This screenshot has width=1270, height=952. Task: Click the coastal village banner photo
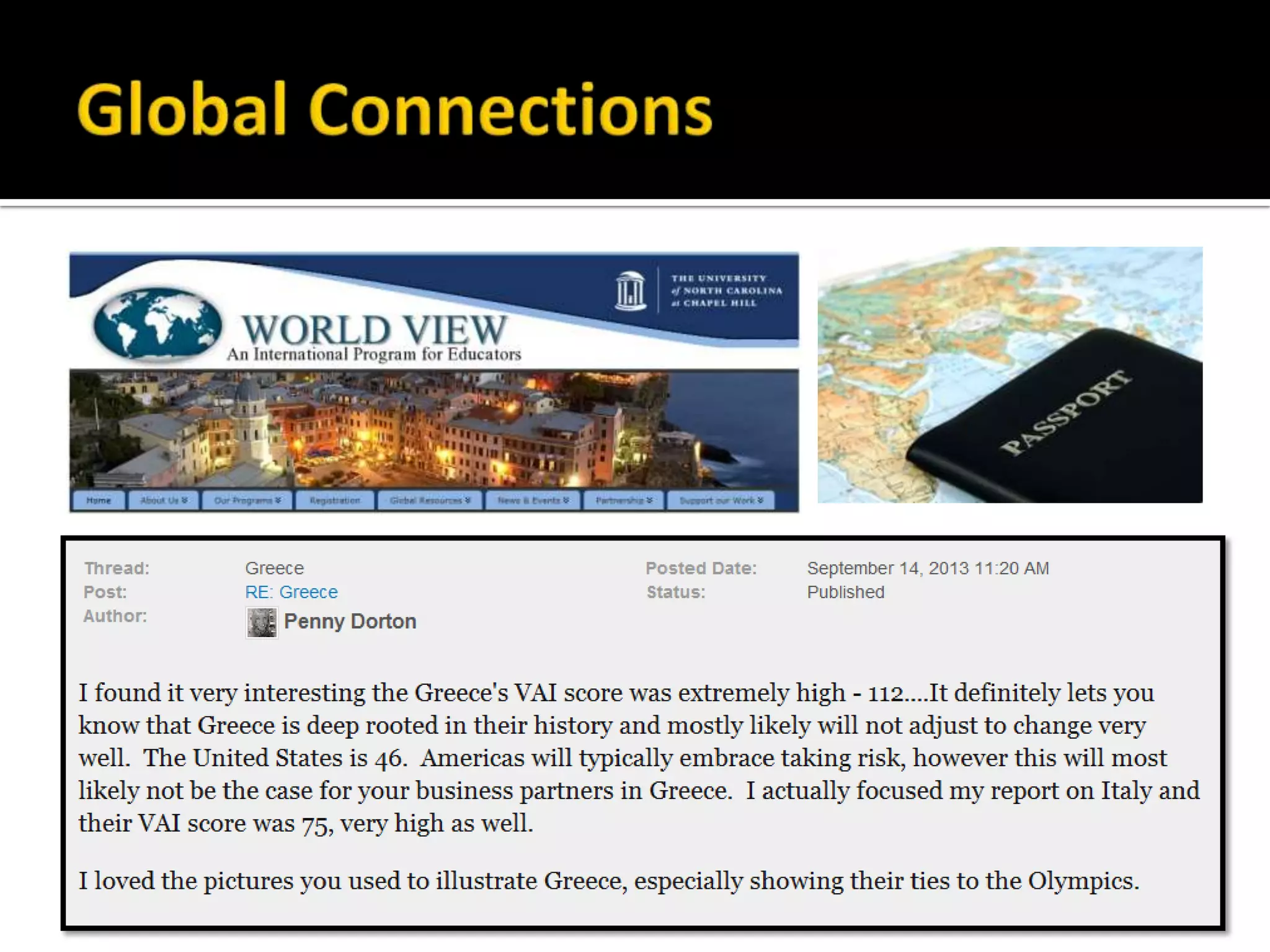point(433,429)
